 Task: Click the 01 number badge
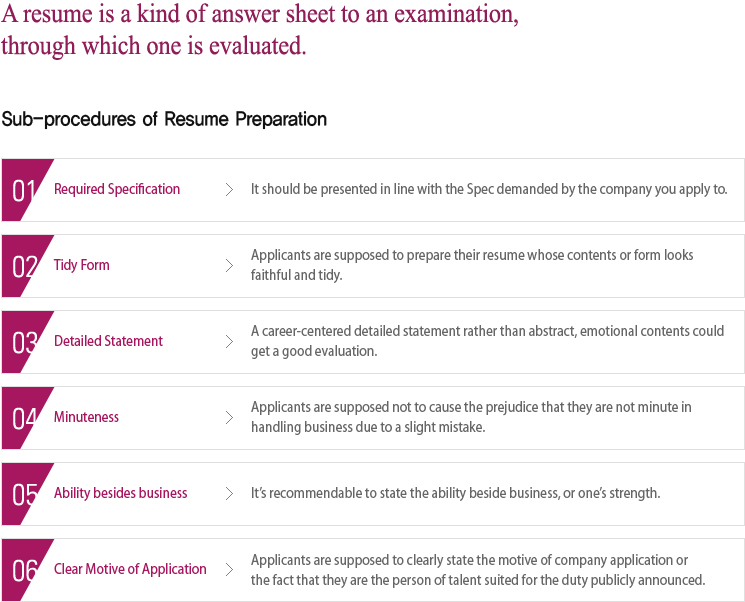(x=24, y=190)
